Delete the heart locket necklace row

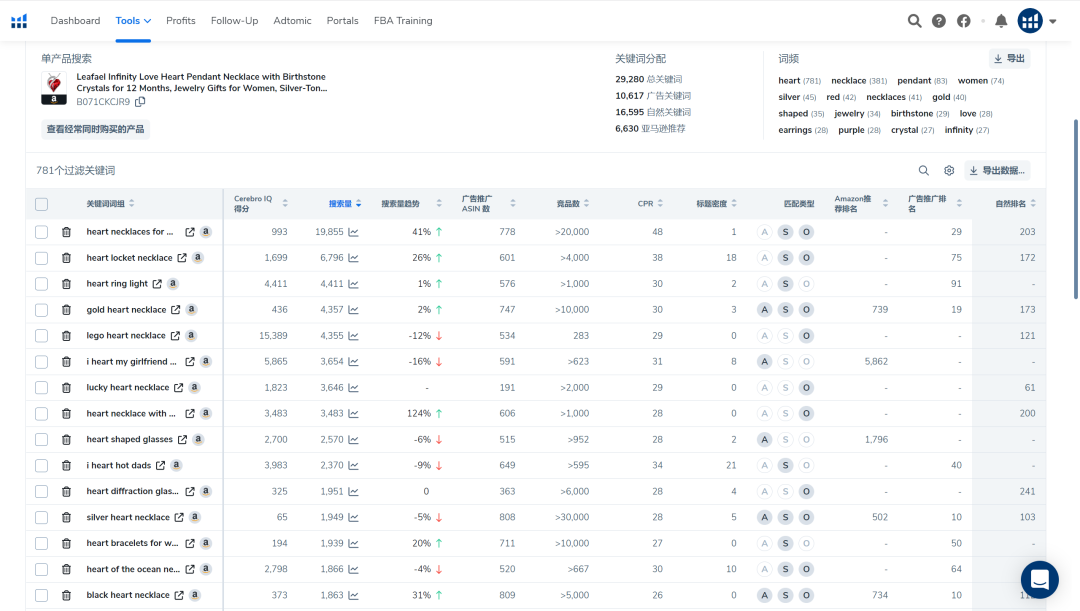[x=66, y=258]
